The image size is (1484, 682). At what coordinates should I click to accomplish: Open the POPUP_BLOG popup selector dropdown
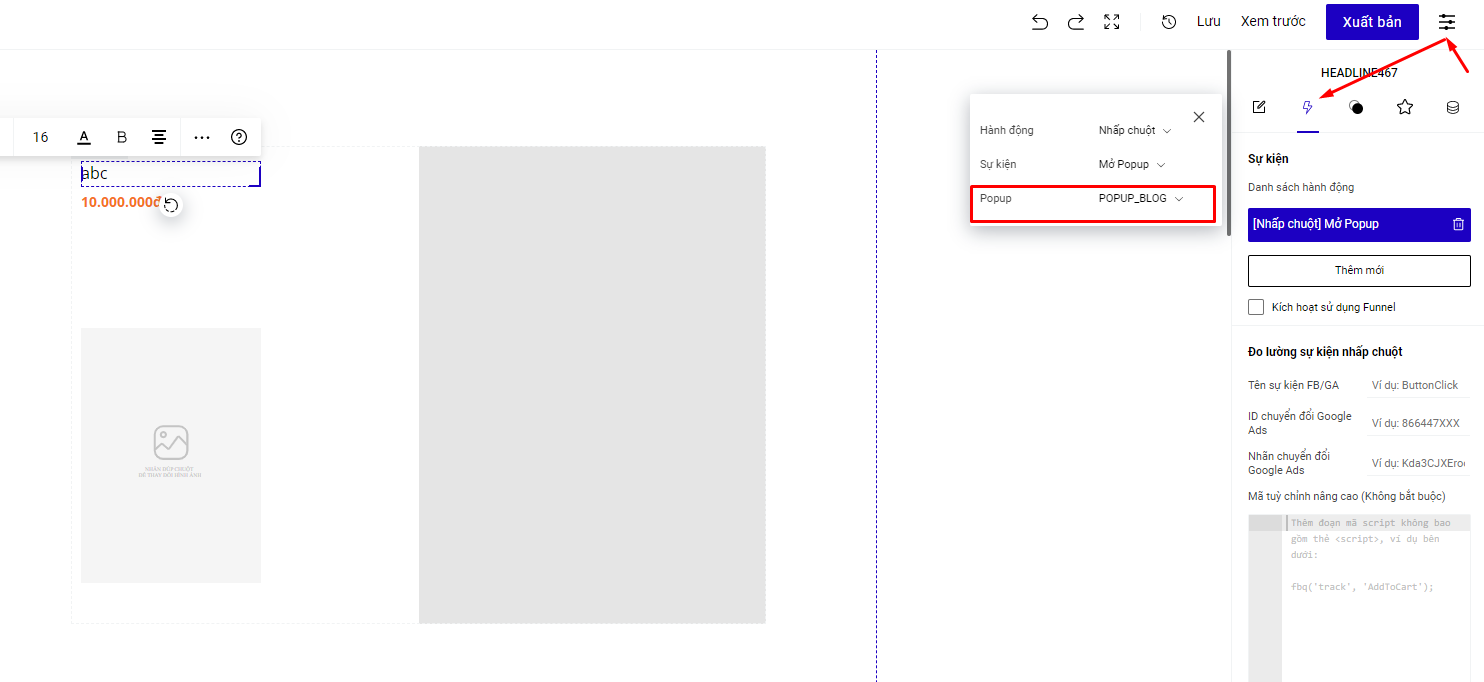coord(1140,199)
